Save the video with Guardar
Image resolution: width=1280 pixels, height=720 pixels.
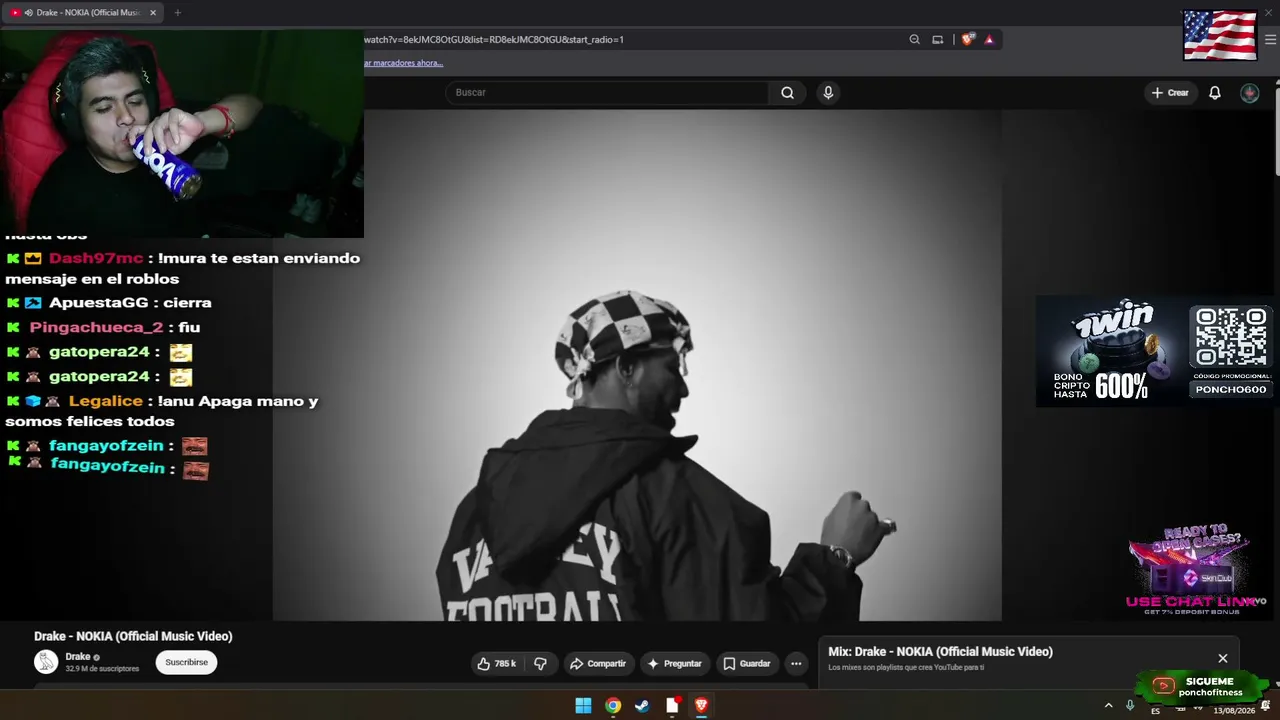(747, 663)
